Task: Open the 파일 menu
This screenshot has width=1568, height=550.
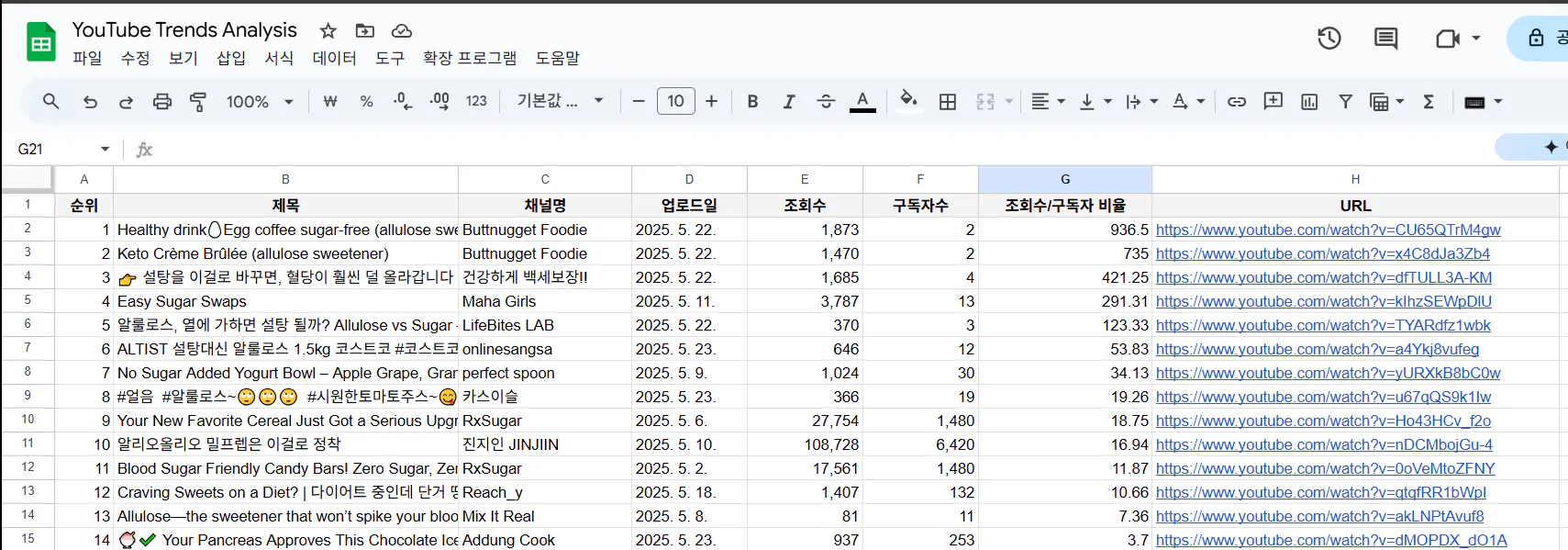Action: click(x=87, y=58)
